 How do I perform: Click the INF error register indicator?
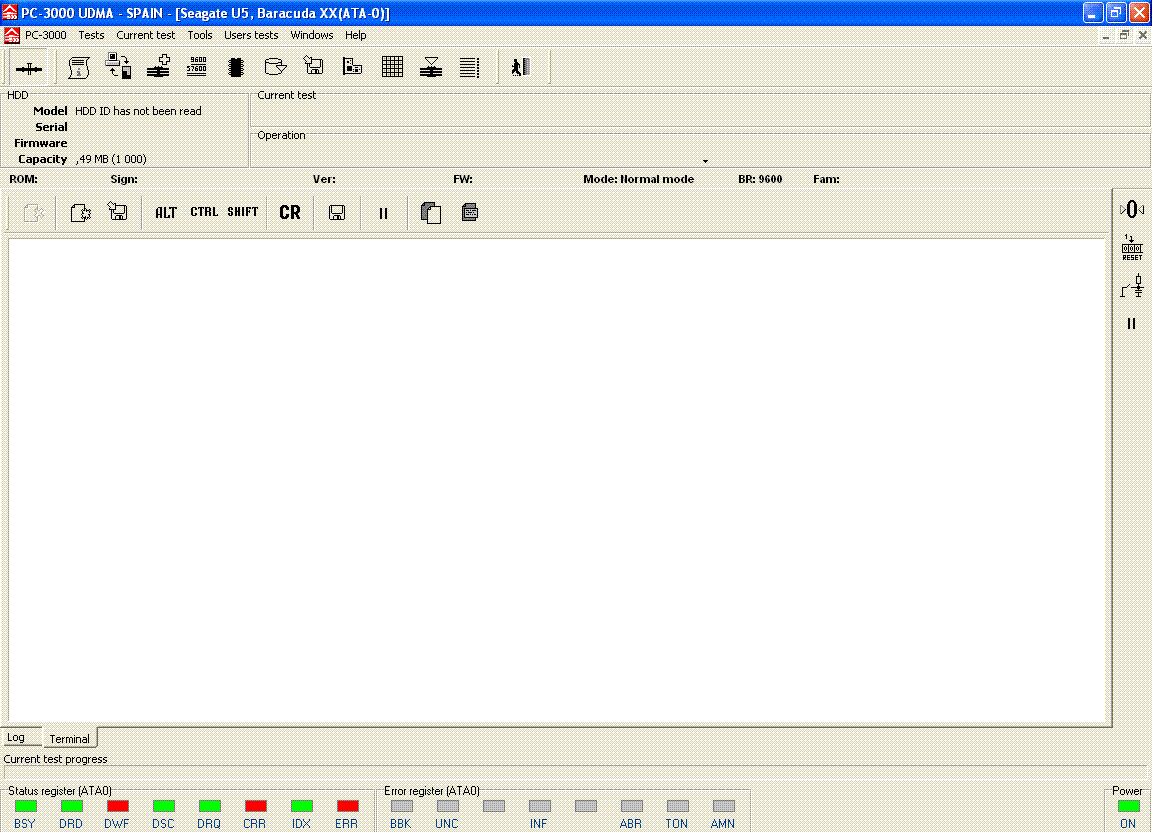pyautogui.click(x=539, y=806)
